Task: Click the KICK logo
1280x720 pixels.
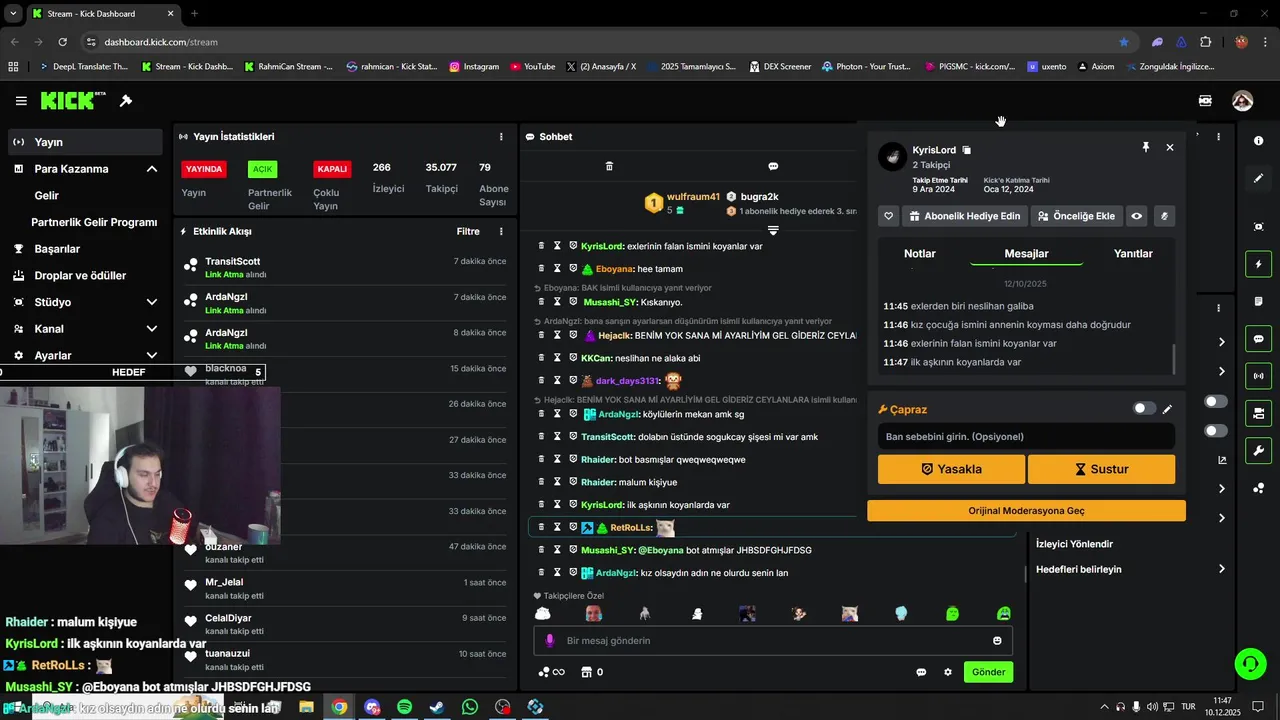Action: click(73, 101)
